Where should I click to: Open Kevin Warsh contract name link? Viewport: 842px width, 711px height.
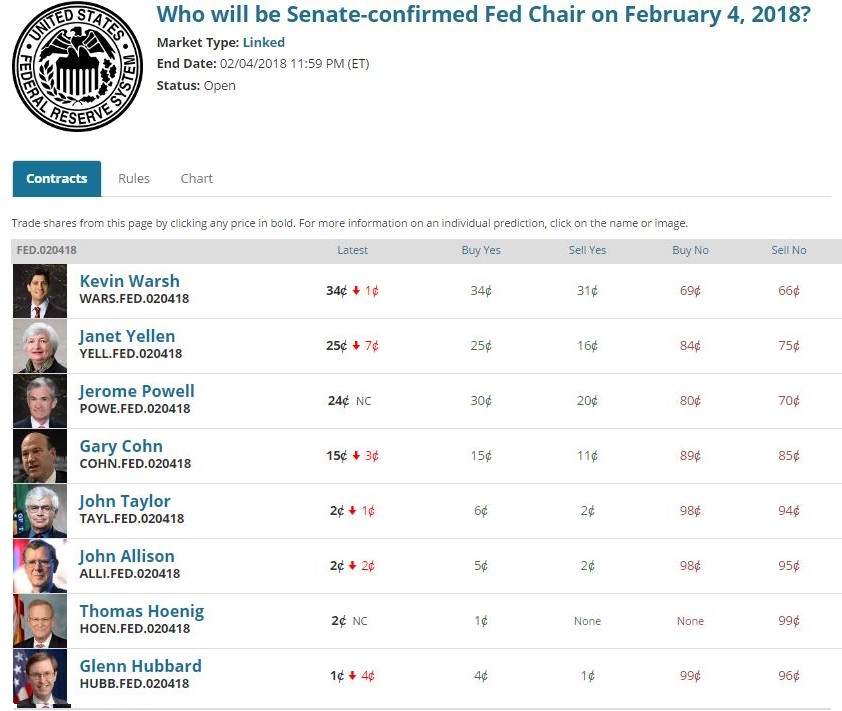click(x=130, y=281)
